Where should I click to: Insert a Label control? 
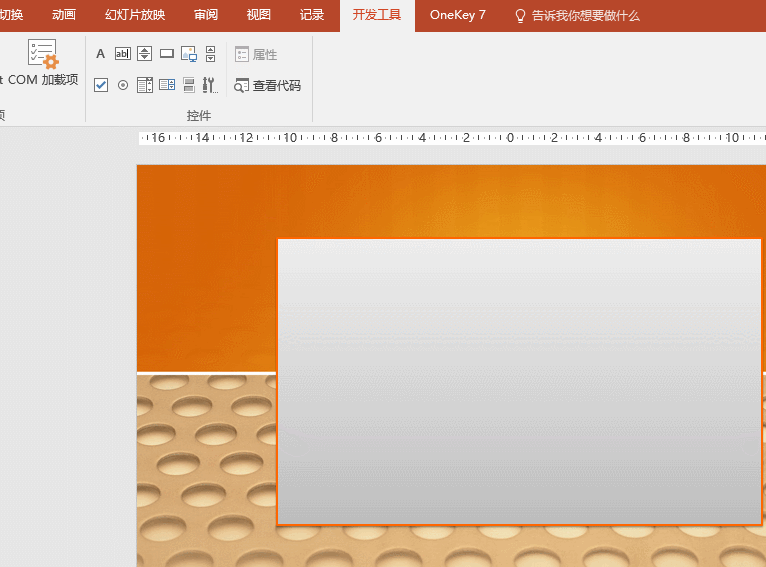[x=101, y=54]
